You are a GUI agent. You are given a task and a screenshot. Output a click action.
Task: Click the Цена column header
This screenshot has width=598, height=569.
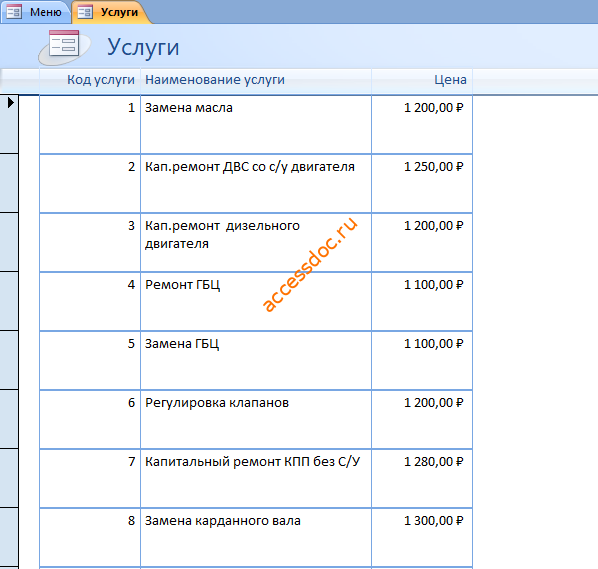click(422, 80)
